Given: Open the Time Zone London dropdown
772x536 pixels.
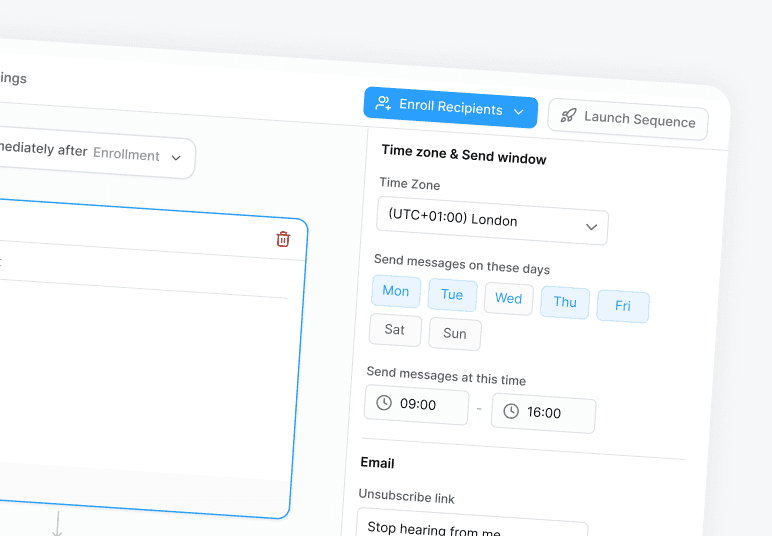Looking at the screenshot, I should [492, 221].
